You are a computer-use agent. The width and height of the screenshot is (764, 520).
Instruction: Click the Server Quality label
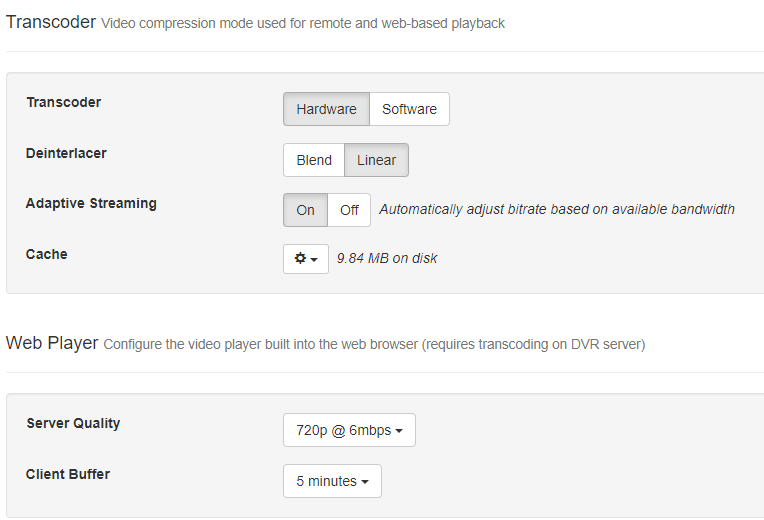click(x=73, y=423)
